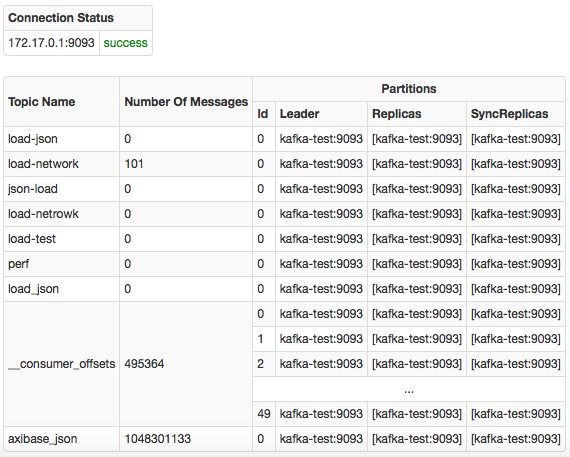Click the 'Leader' column header
The height and width of the screenshot is (457, 570).
tap(321, 114)
